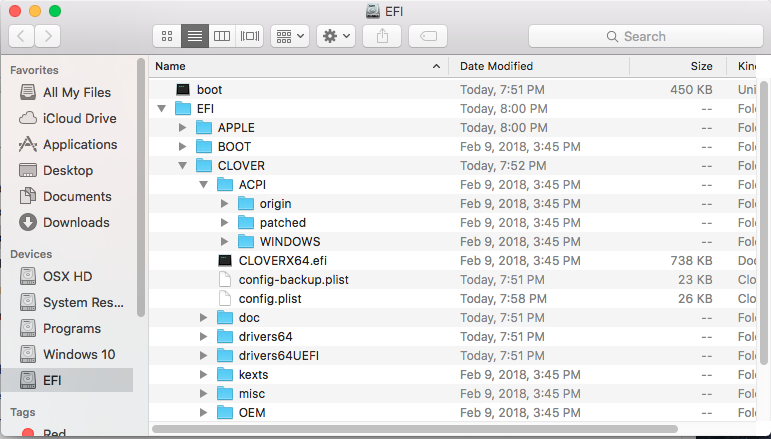
Task: Expand the misc folder
Action: [204, 394]
